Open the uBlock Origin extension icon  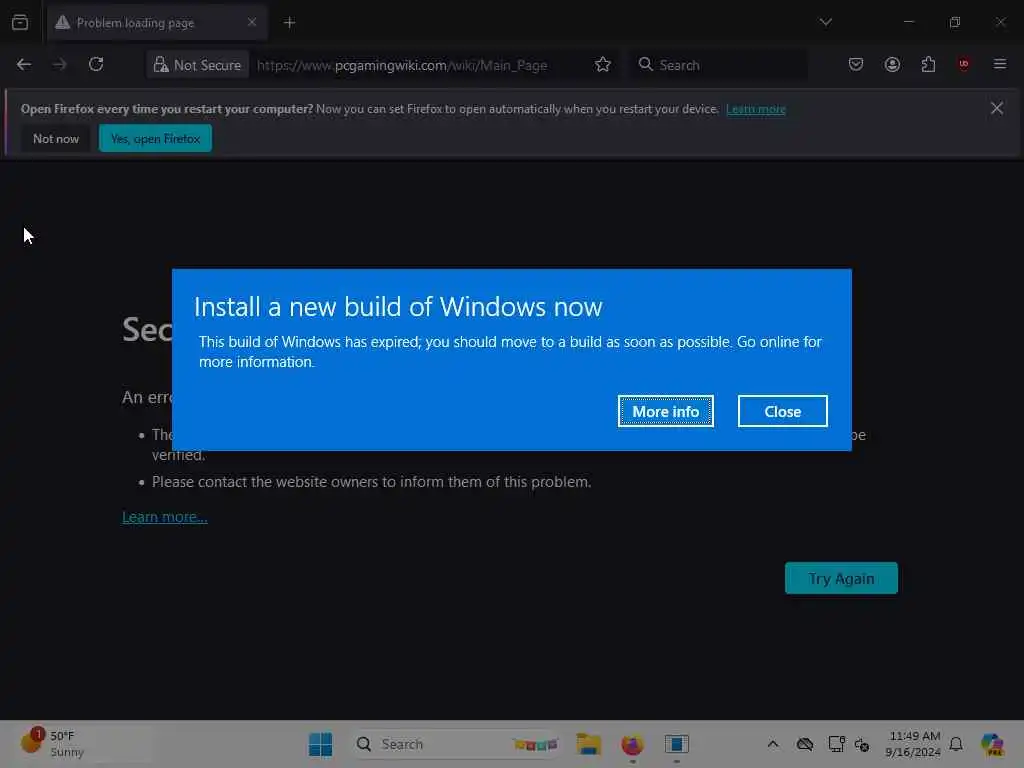pyautogui.click(x=964, y=65)
